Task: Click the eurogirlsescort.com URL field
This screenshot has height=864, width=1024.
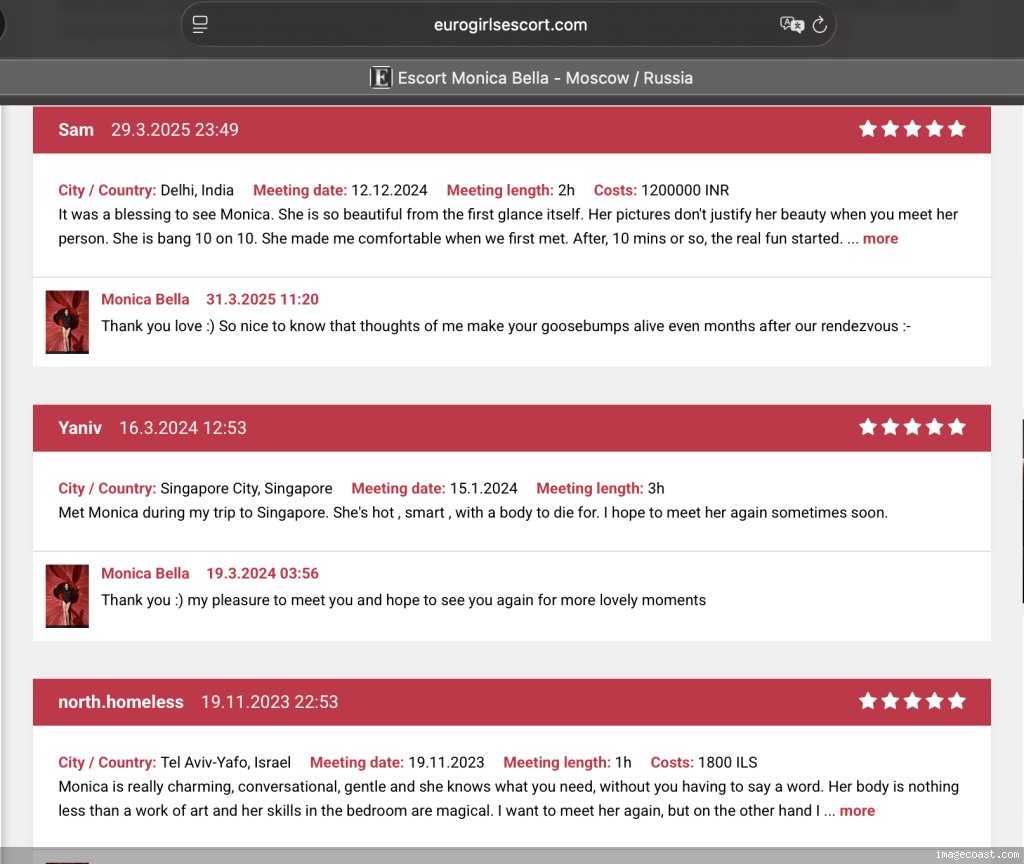Action: click(510, 25)
